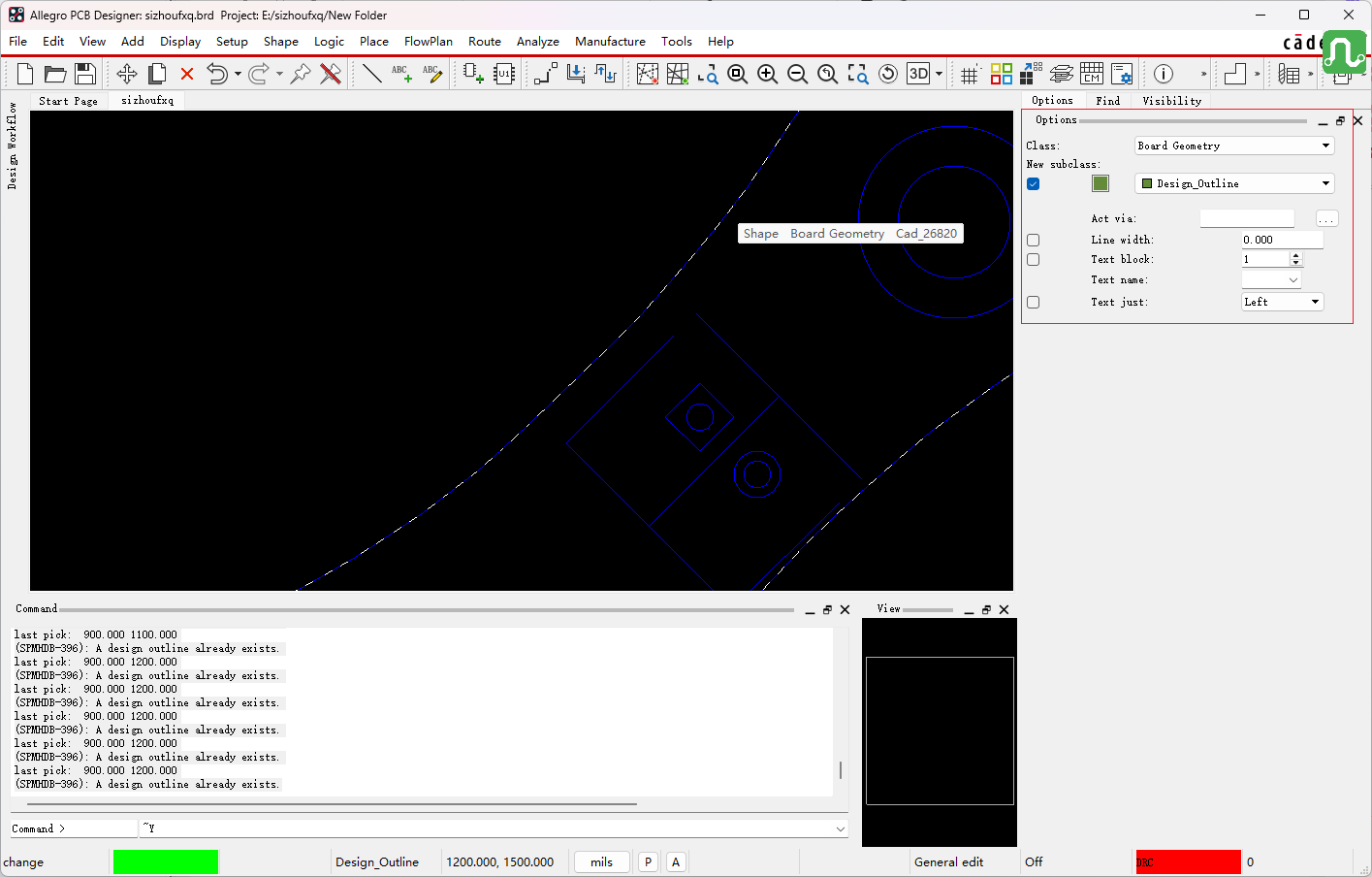Expand the Command line history dropdown

pos(840,828)
